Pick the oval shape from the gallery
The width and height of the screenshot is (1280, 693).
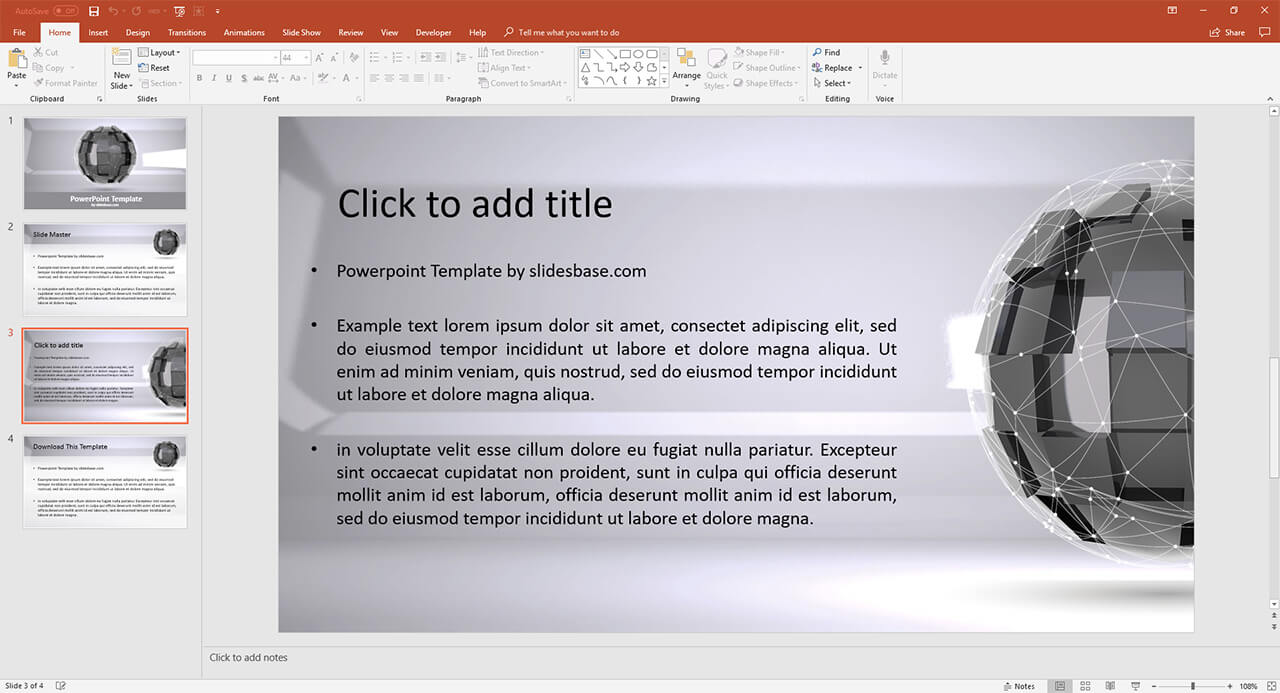click(638, 54)
